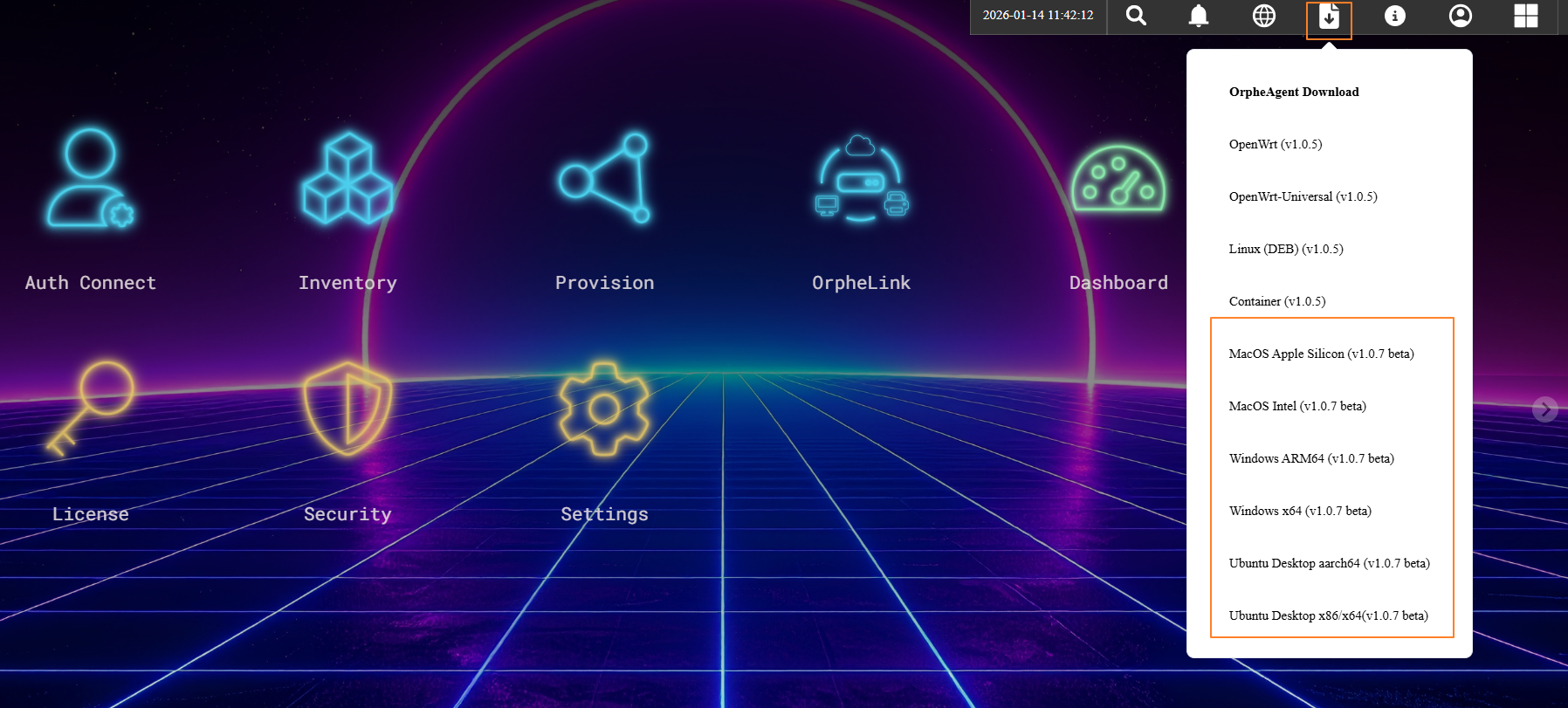Select Linux (DEB) (v1.0.5) download
Image resolution: width=1568 pixels, height=708 pixels.
(1286, 249)
